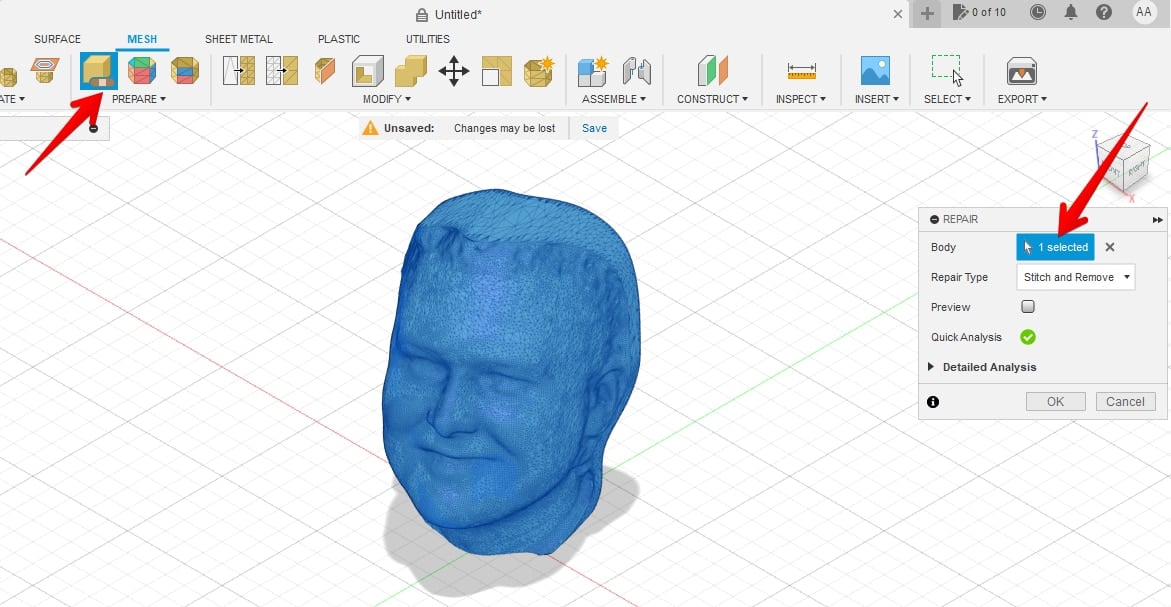The height and width of the screenshot is (607, 1171).
Task: Enable the Preview checkbox
Action: tap(1028, 307)
